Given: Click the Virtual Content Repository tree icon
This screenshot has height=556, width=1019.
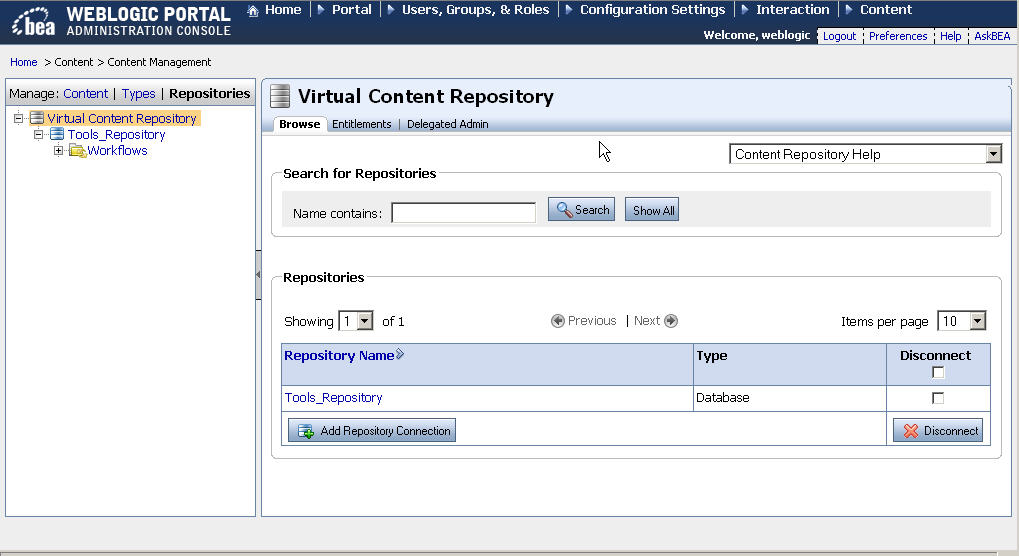Looking at the screenshot, I should point(37,118).
